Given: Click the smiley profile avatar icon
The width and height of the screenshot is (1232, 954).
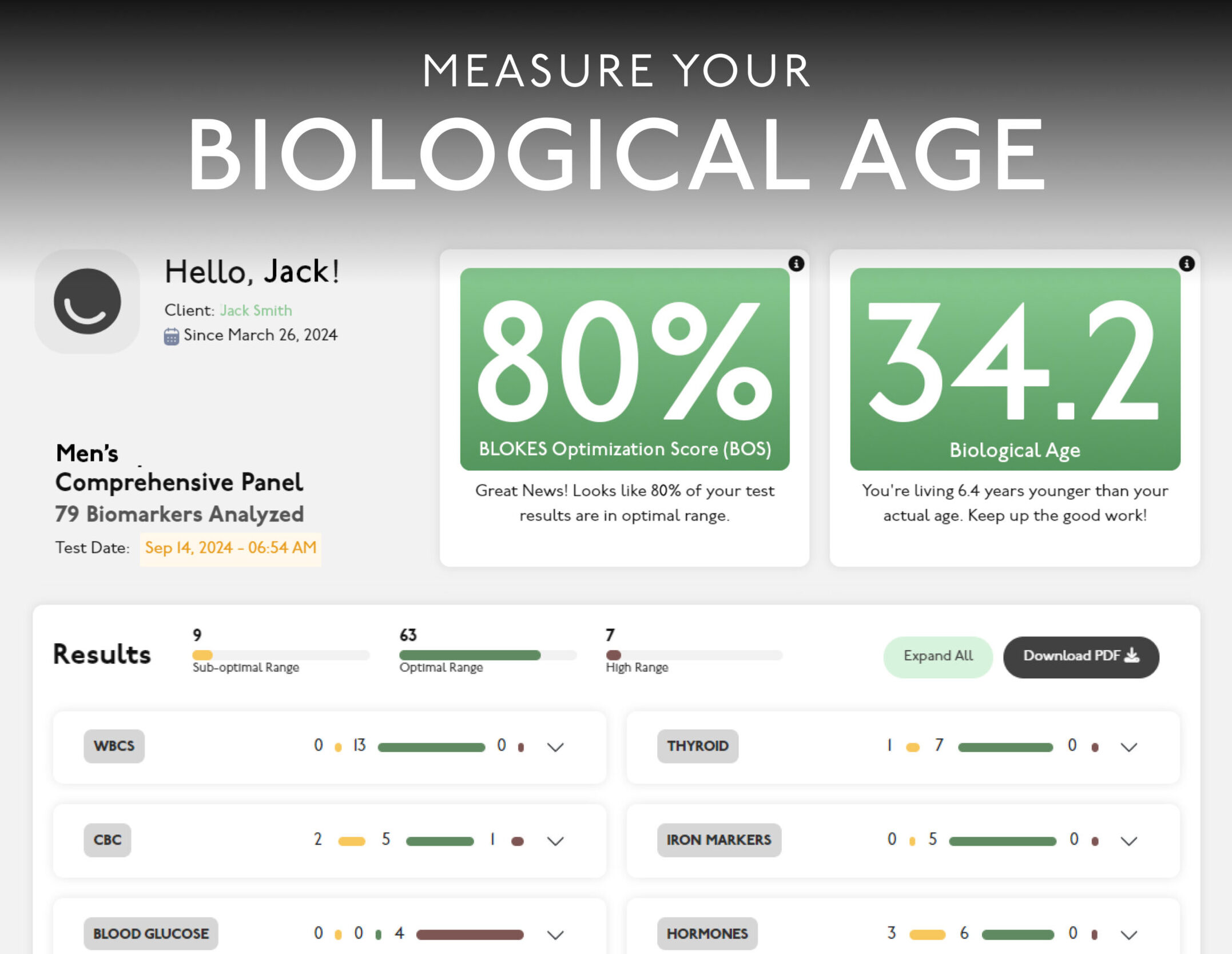Looking at the screenshot, I should [x=88, y=301].
